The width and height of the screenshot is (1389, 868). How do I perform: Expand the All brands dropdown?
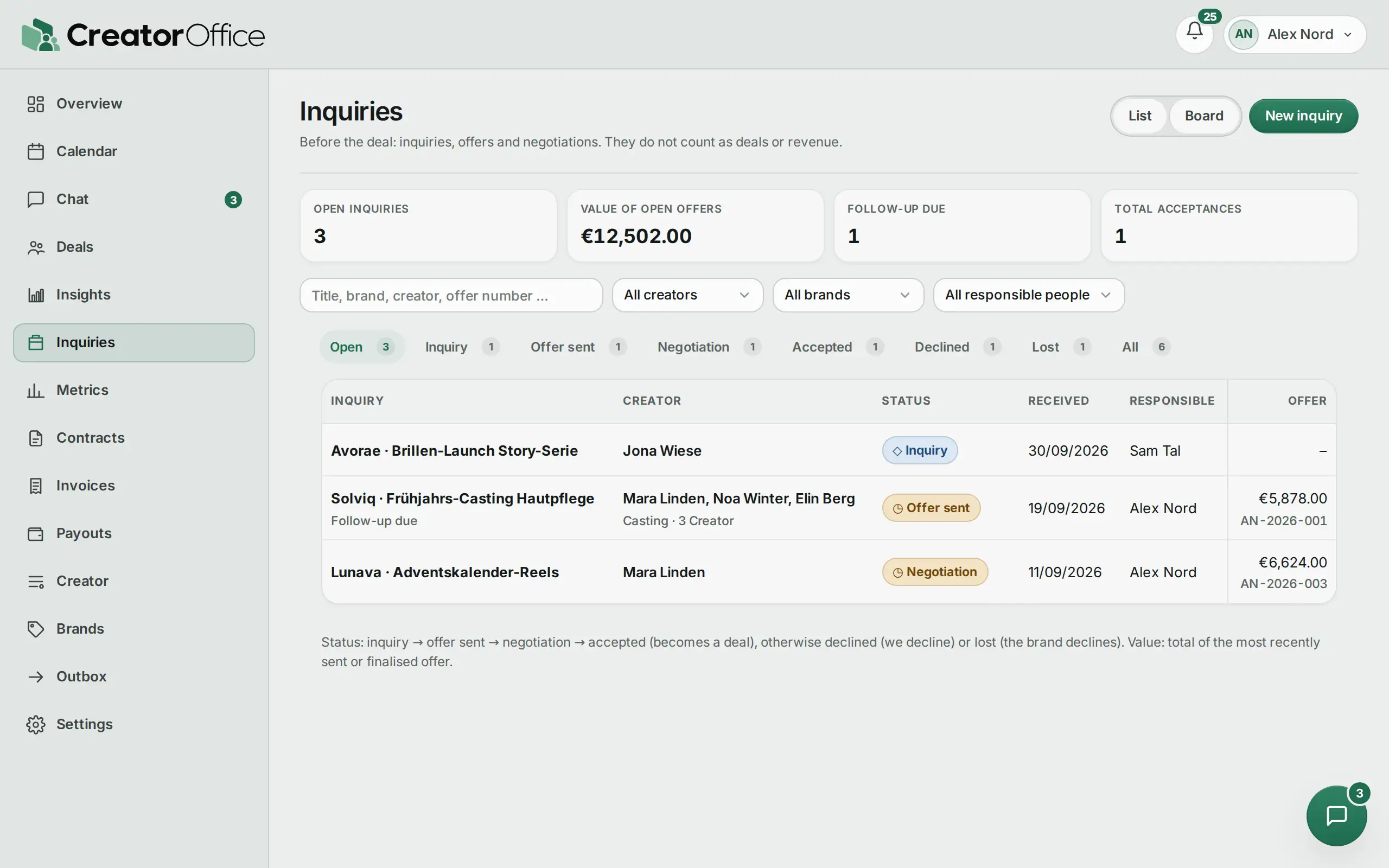848,295
